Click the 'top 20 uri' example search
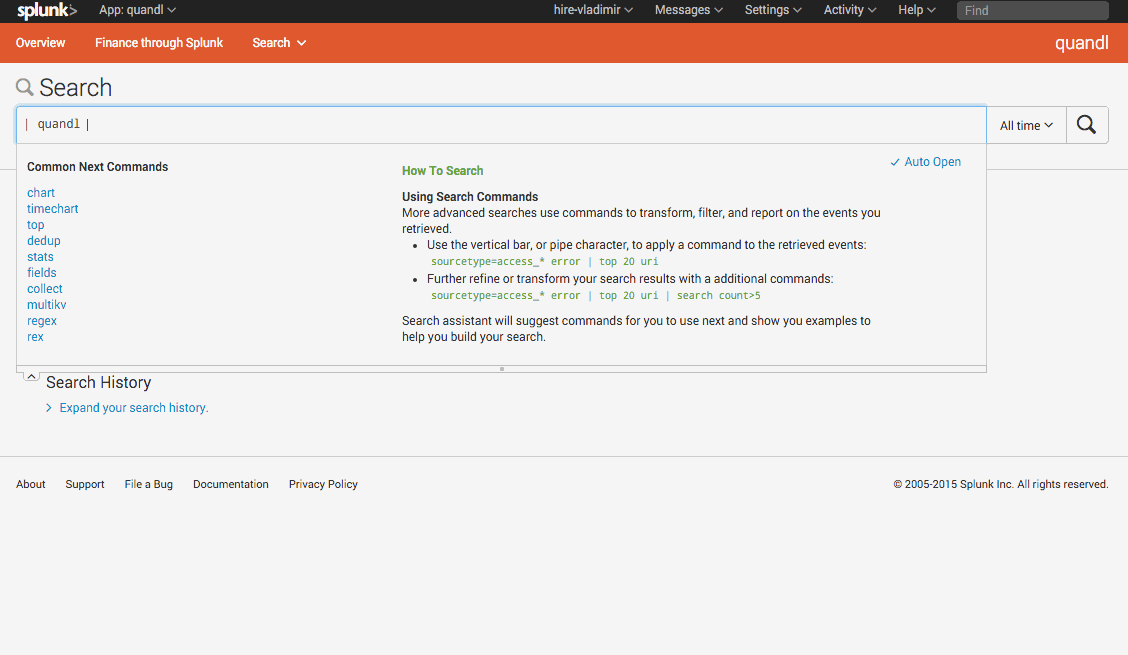The height and width of the screenshot is (655, 1128). (x=545, y=262)
